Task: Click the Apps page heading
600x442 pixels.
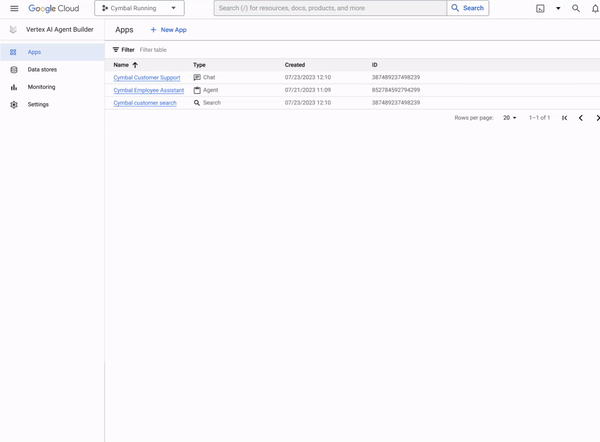Action: [124, 30]
